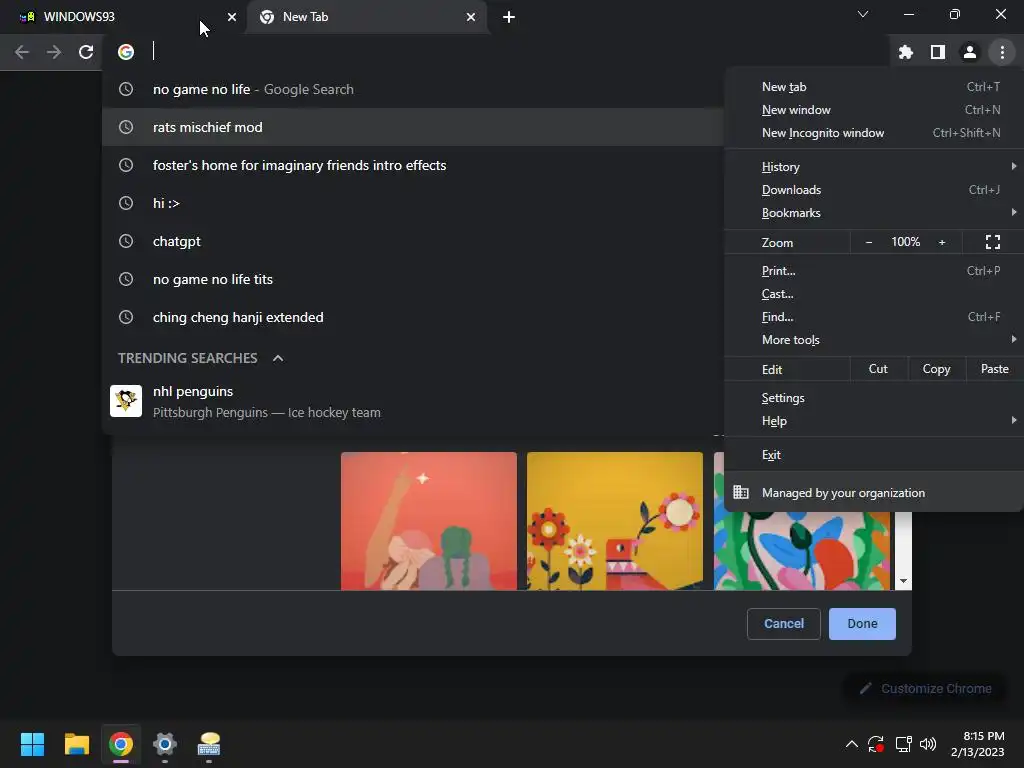Screen dimensions: 1024x768
Task: Expand the Bookmarks submenu
Action: (x=874, y=213)
